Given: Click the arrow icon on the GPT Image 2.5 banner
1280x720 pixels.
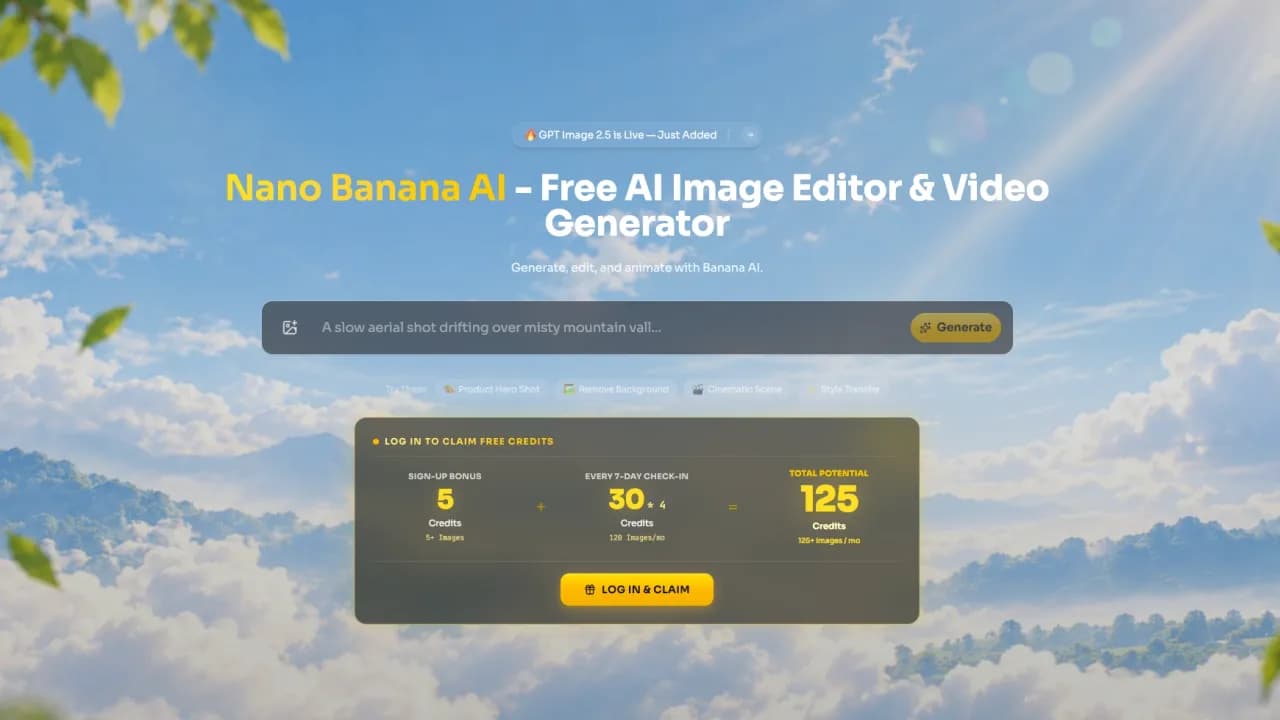Looking at the screenshot, I should 751,135.
